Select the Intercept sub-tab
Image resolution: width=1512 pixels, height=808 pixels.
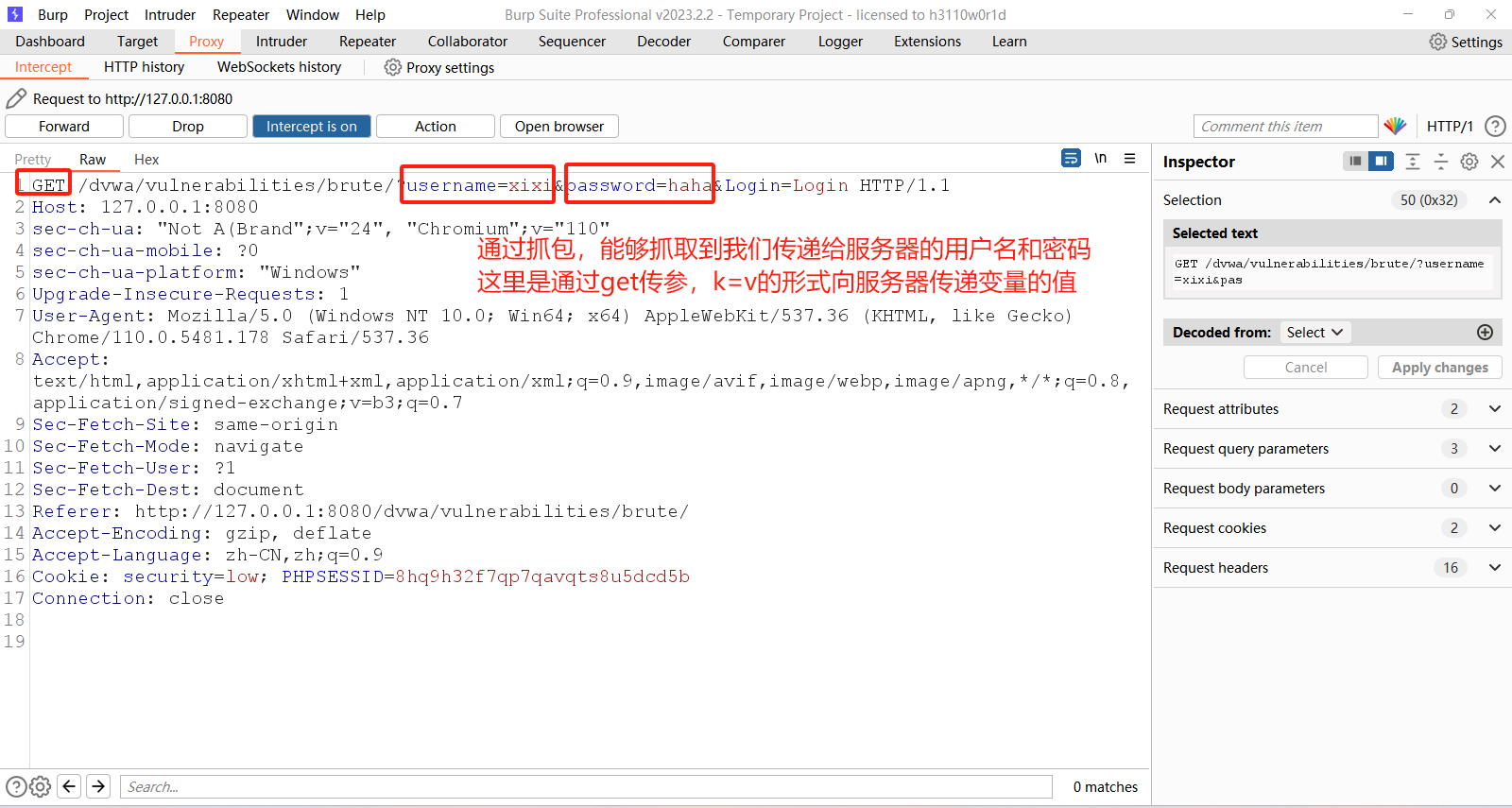coord(43,67)
